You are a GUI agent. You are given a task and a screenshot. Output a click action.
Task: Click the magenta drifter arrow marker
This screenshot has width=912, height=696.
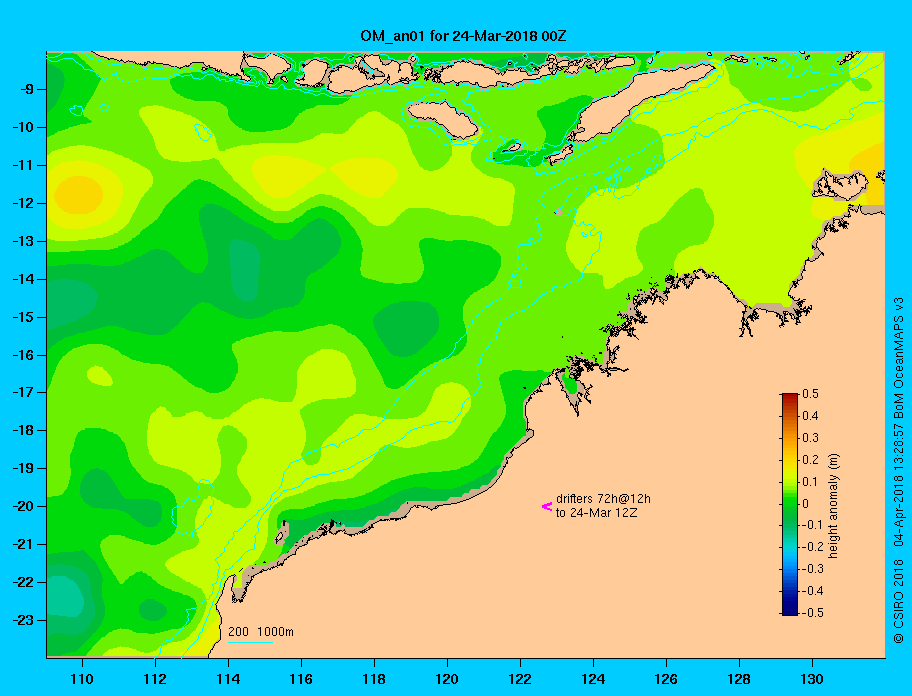point(547,506)
